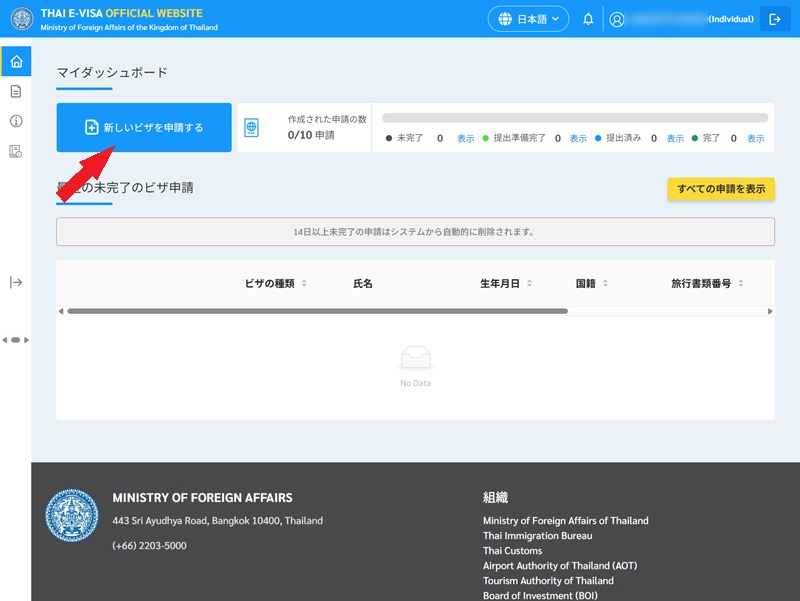Screen dimensions: 800x601
Task: Open notifications bell icon
Action: [588, 19]
